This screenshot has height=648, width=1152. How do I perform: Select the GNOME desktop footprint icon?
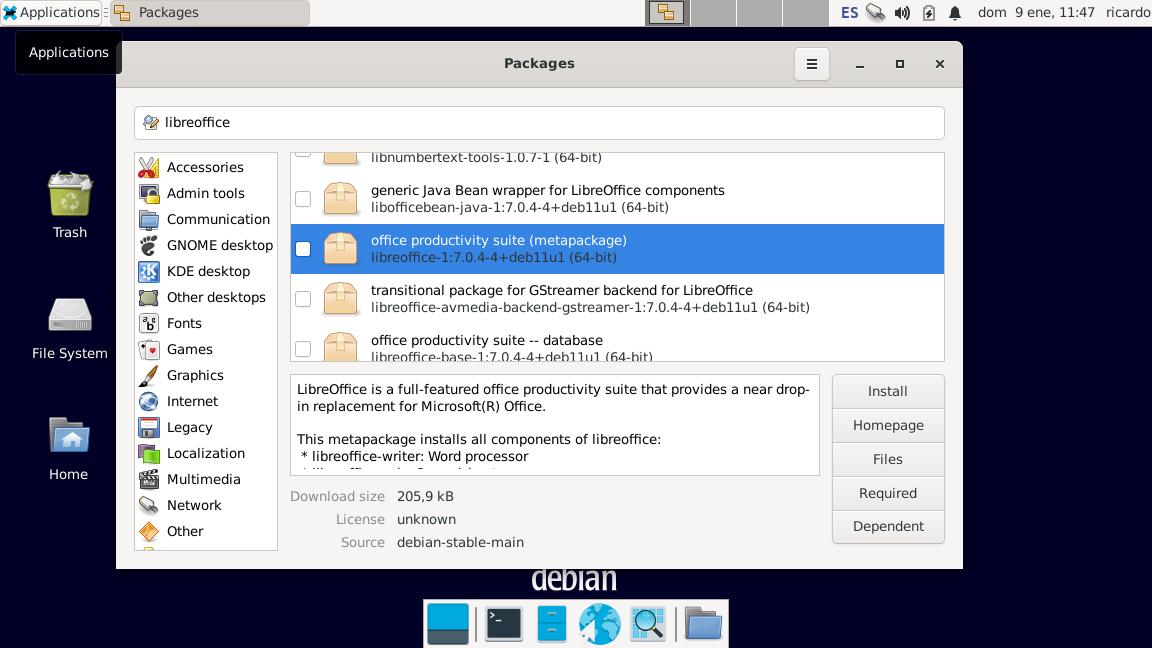coord(148,245)
